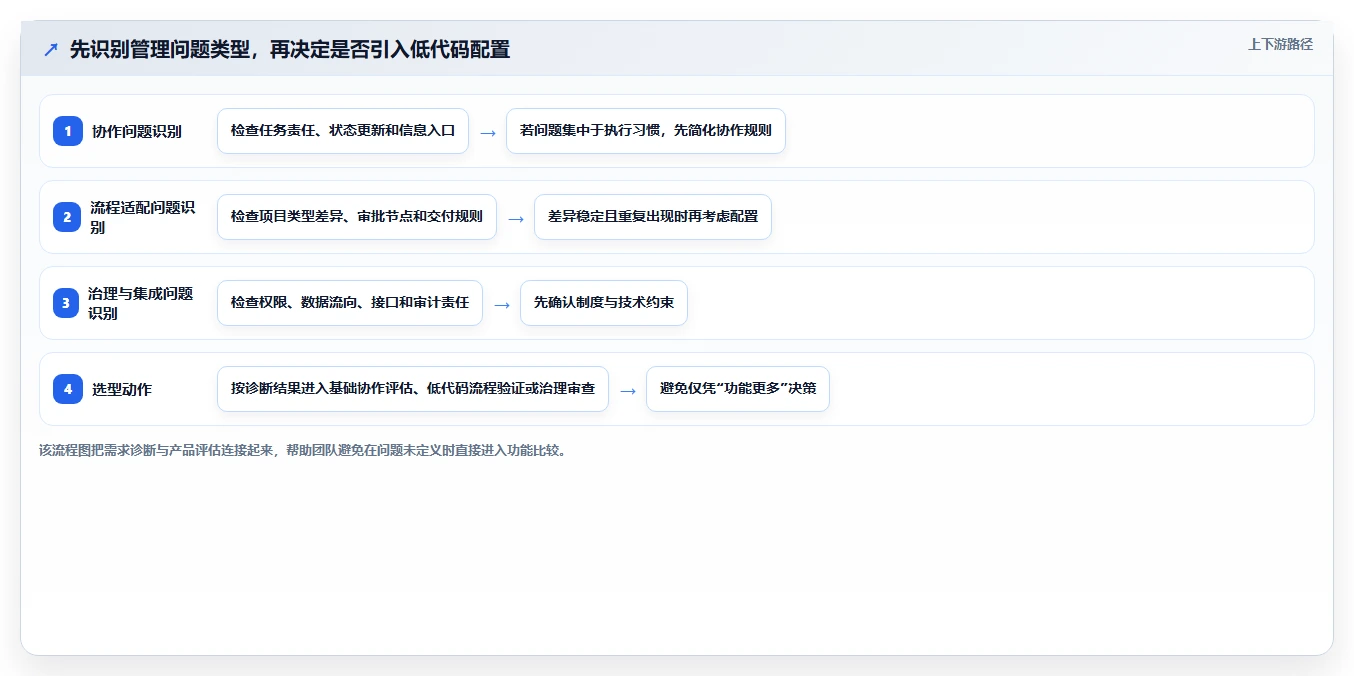Click the 选型动作 step label
The height and width of the screenshot is (676, 1354).
122,389
